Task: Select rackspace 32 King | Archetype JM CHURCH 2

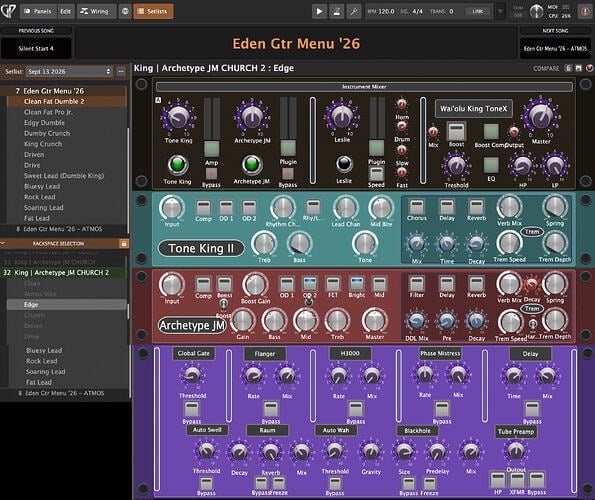Action: click(64, 272)
